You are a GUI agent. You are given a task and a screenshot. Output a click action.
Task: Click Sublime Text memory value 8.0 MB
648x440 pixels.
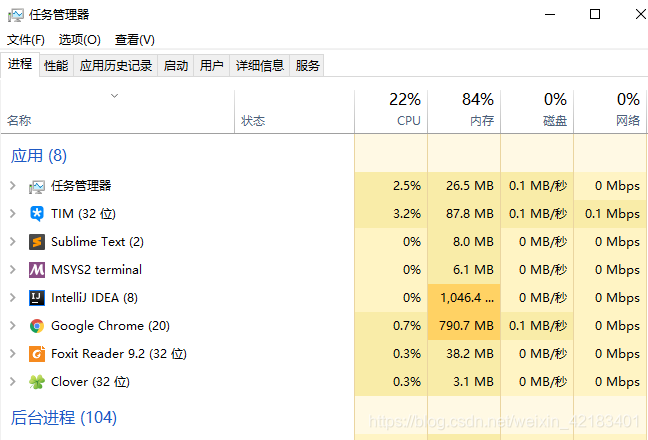[x=473, y=242]
